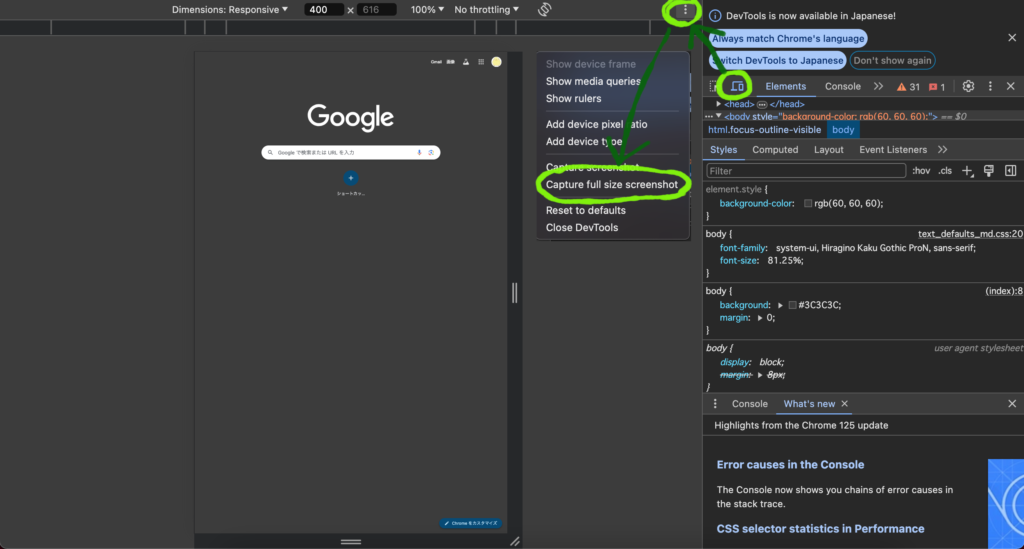Click Always match Chrome's language button

pos(788,39)
